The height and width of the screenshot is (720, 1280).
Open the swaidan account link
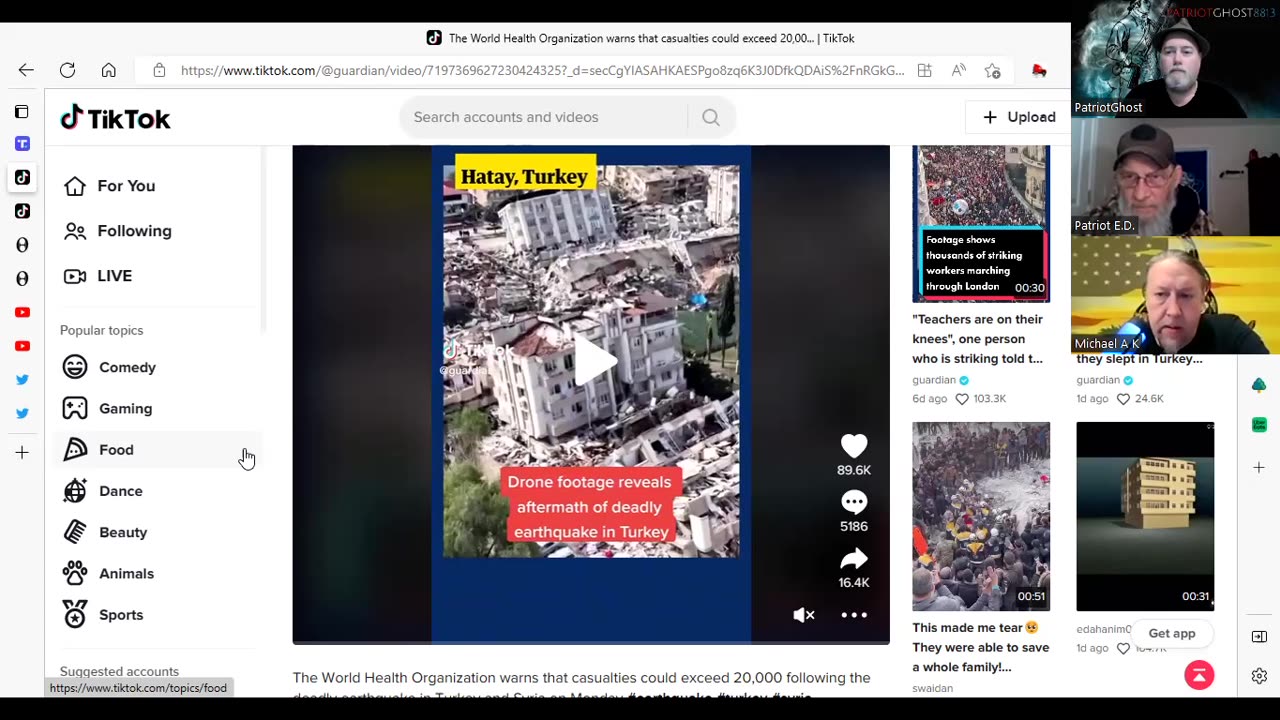(x=933, y=688)
